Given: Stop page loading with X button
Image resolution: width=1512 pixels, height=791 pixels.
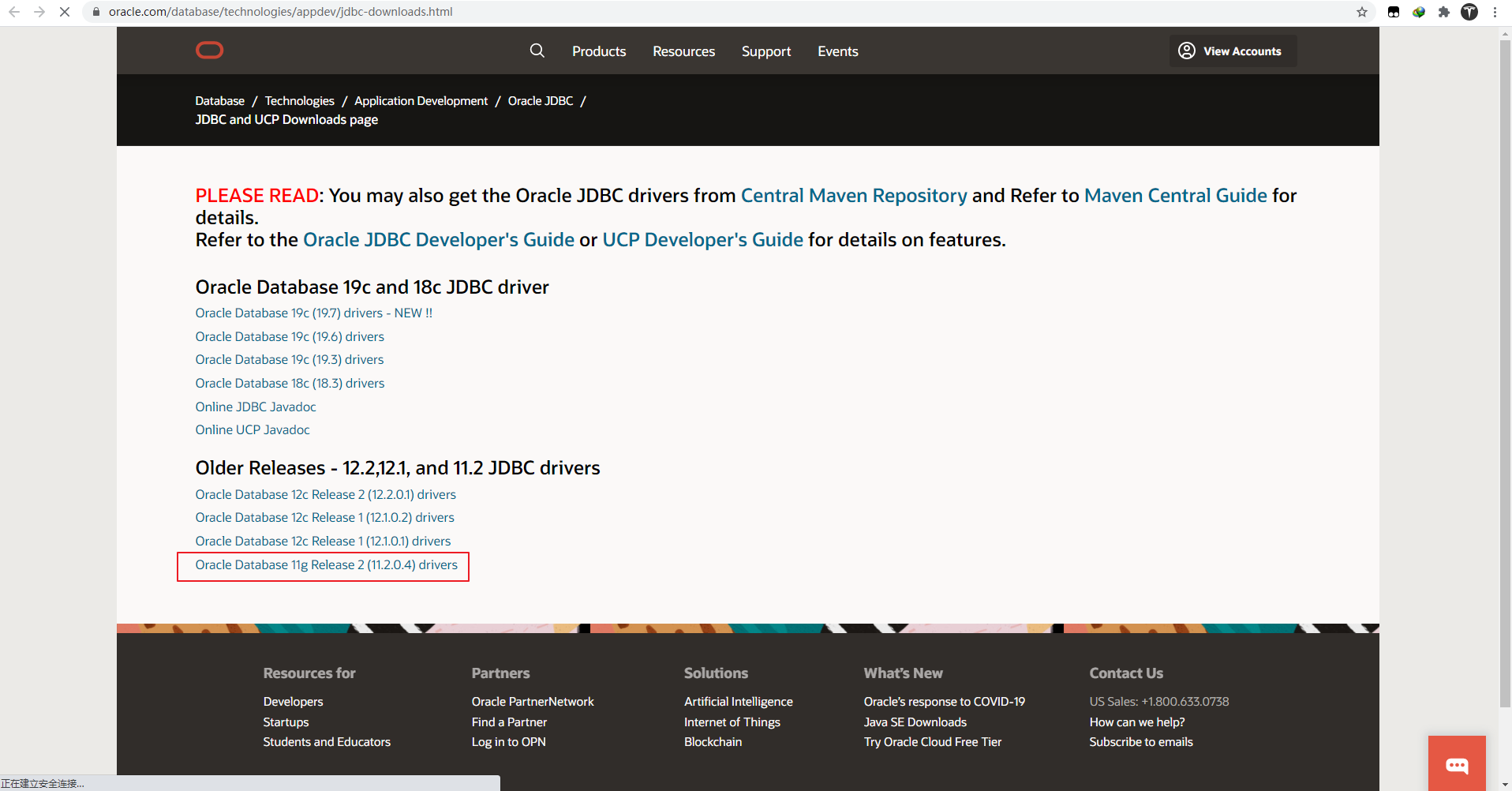Looking at the screenshot, I should (65, 12).
